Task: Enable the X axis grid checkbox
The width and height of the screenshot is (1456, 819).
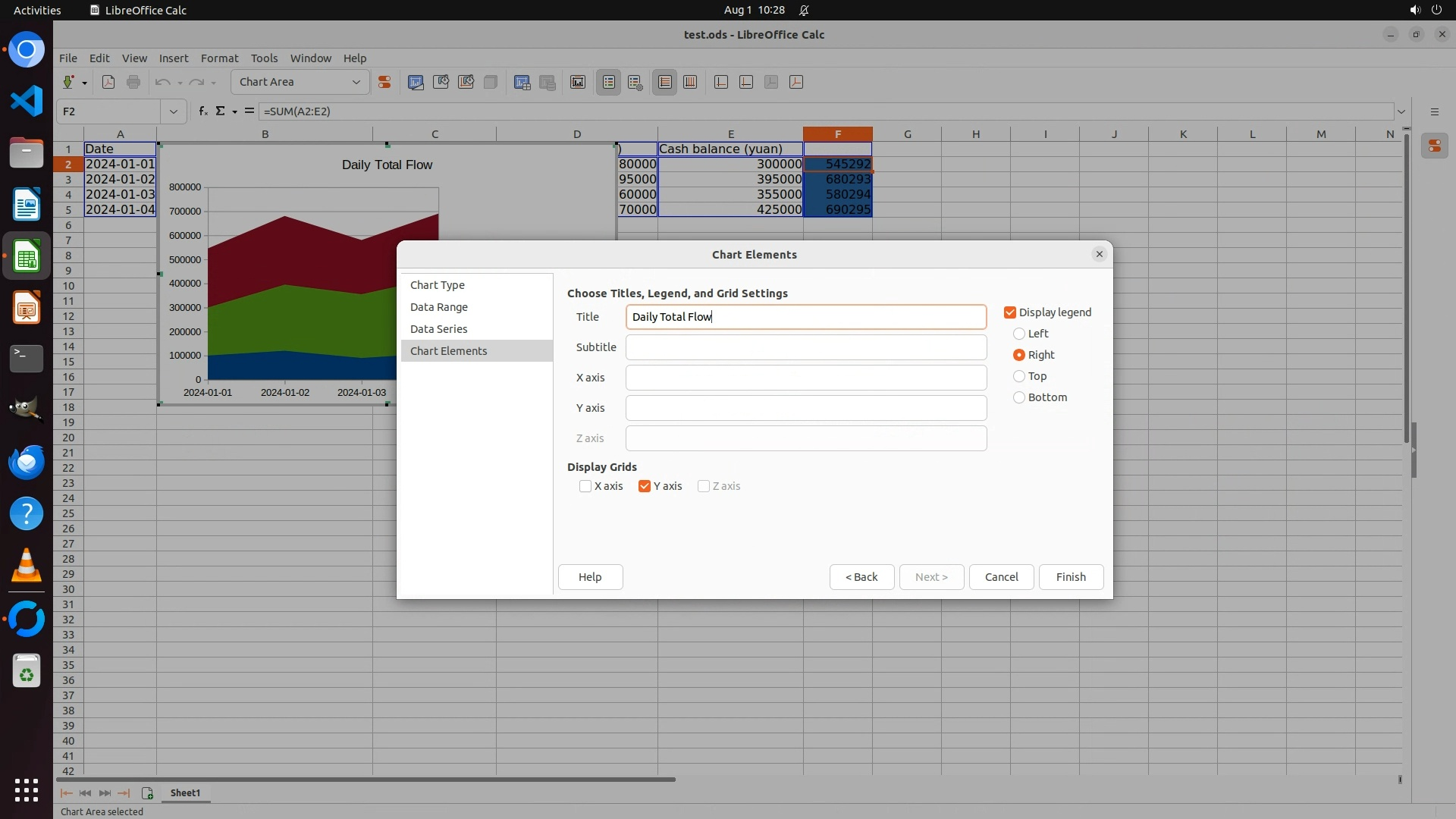Action: click(585, 486)
